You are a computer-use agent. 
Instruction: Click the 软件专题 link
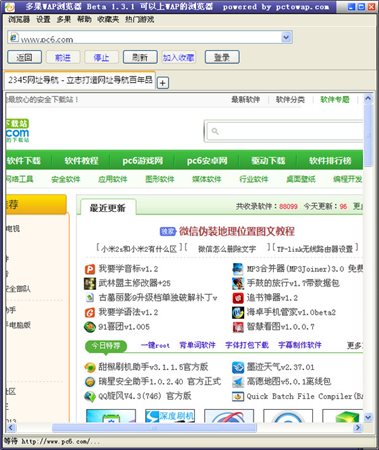335,99
